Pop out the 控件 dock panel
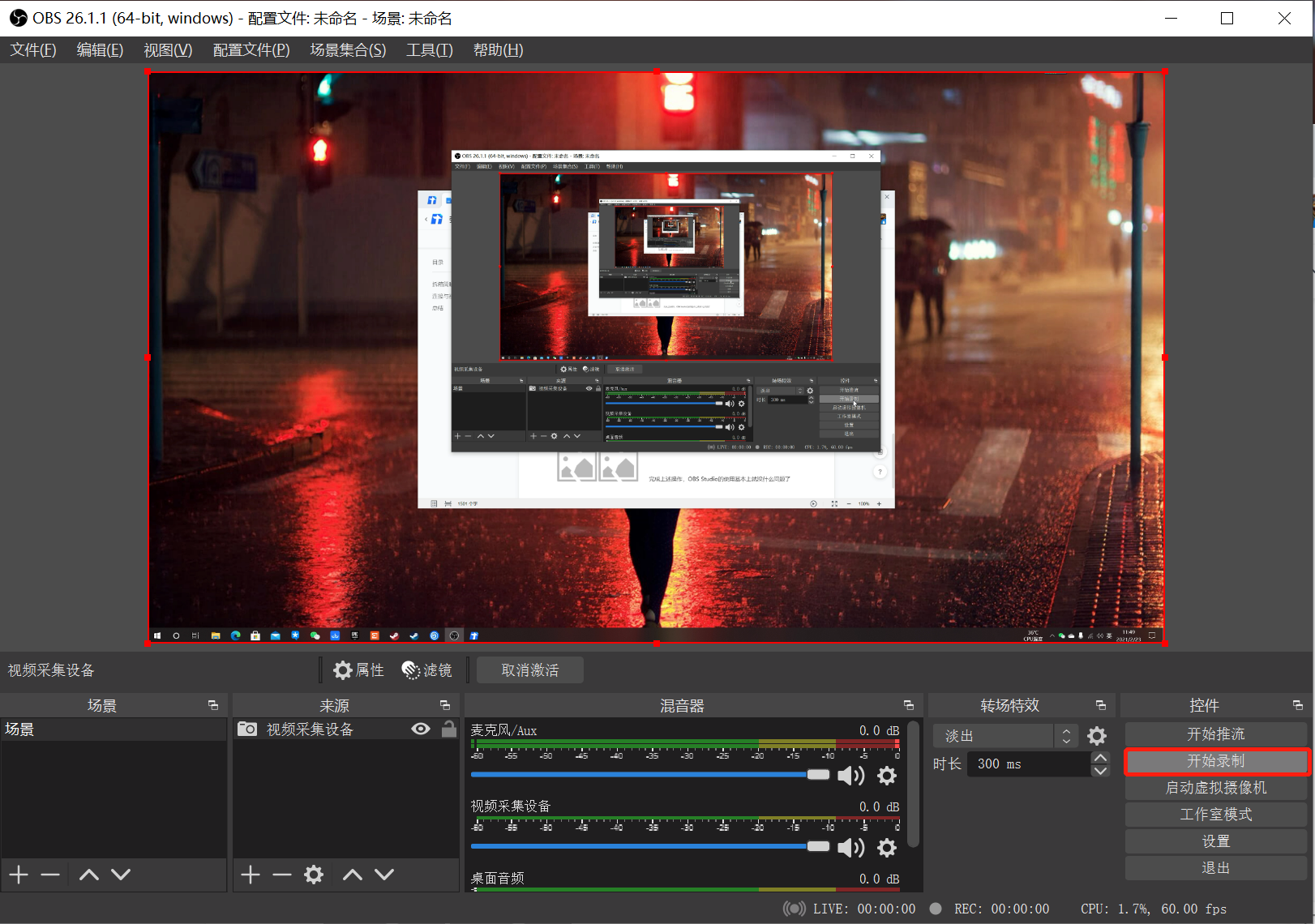Viewport: 1315px width, 924px height. 1298,705
